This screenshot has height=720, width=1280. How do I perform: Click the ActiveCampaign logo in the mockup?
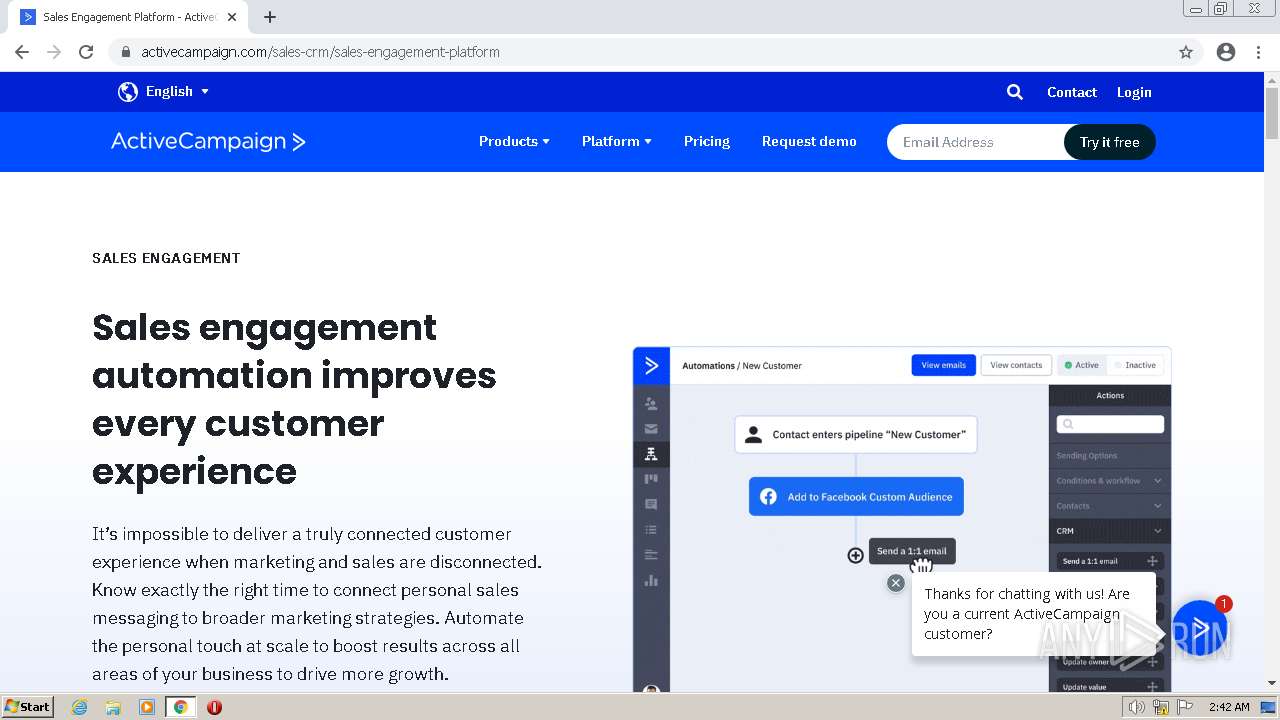pos(651,366)
